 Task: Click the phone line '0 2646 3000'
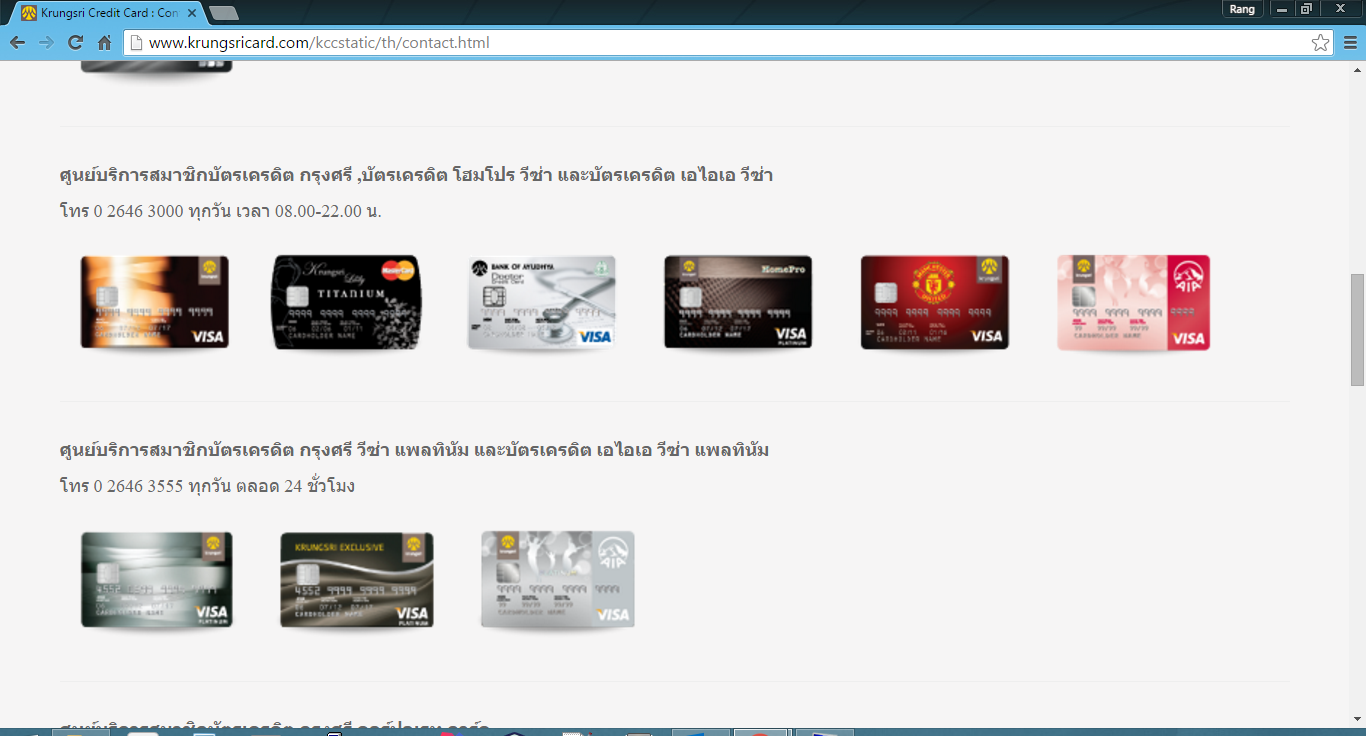[221, 211]
